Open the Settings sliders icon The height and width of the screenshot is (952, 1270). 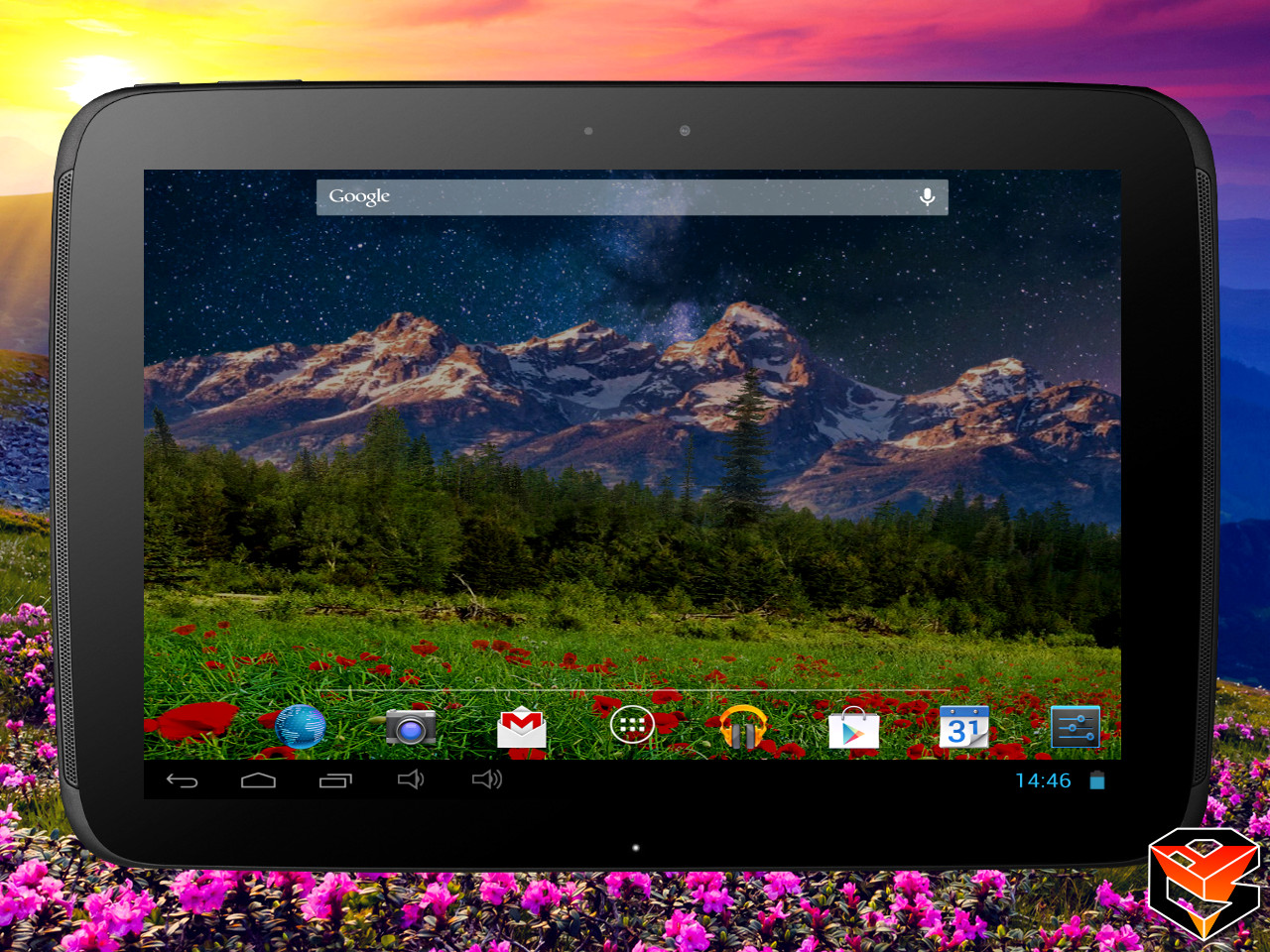tap(1076, 727)
